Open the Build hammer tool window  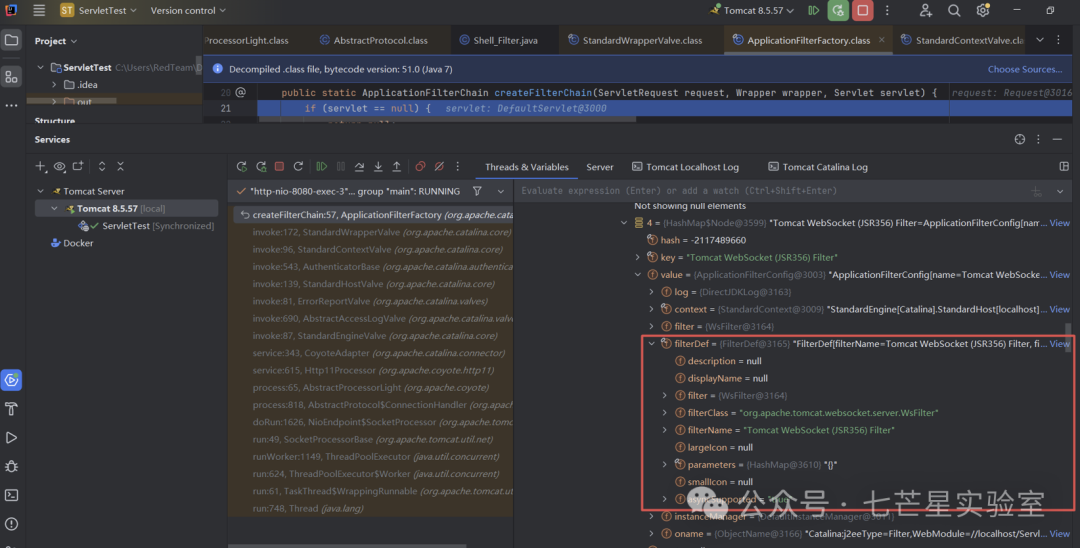(11, 409)
